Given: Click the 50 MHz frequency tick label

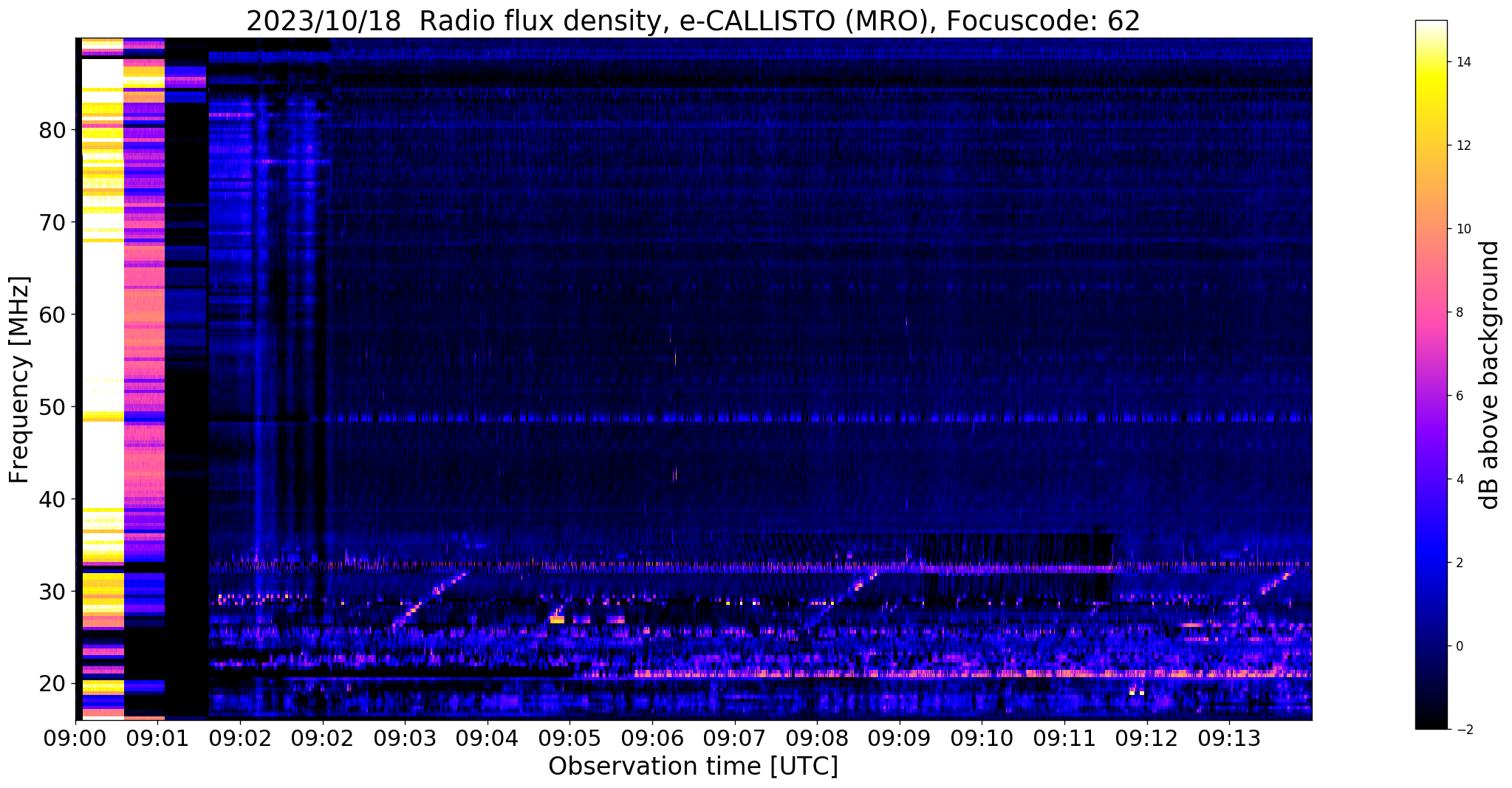Looking at the screenshot, I should pos(52,408).
